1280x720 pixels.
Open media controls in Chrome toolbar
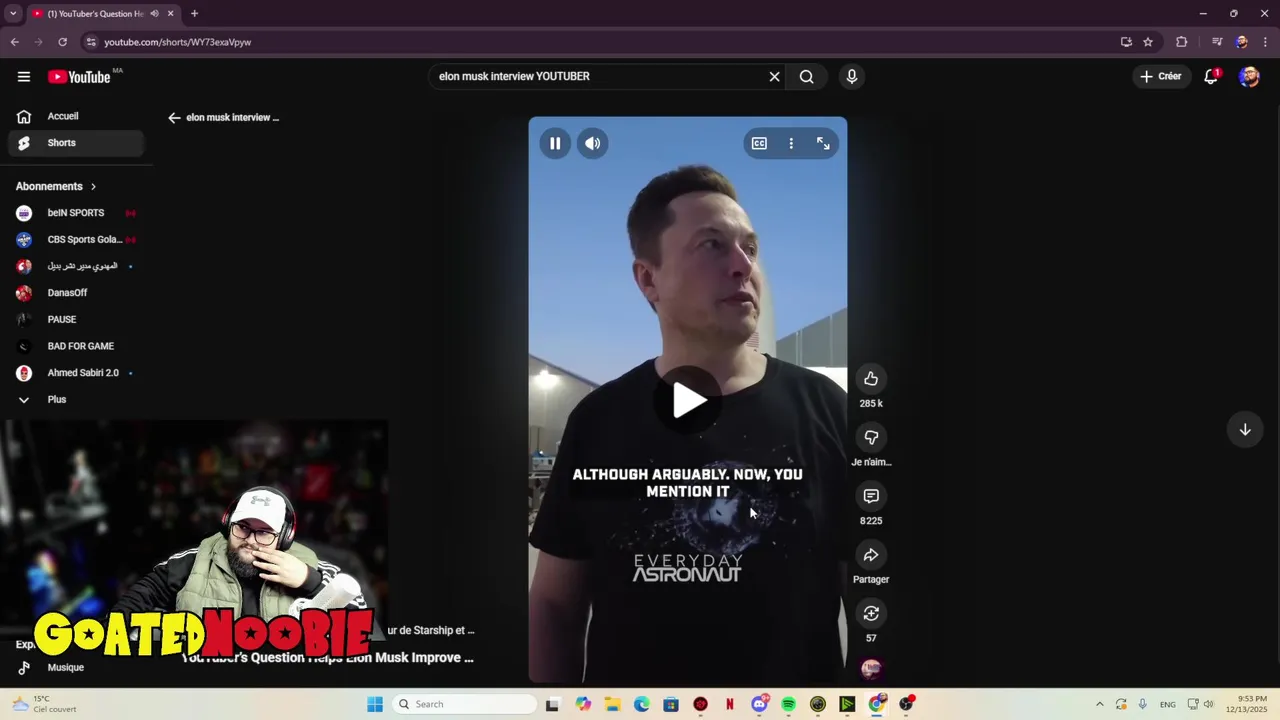coord(1217,42)
